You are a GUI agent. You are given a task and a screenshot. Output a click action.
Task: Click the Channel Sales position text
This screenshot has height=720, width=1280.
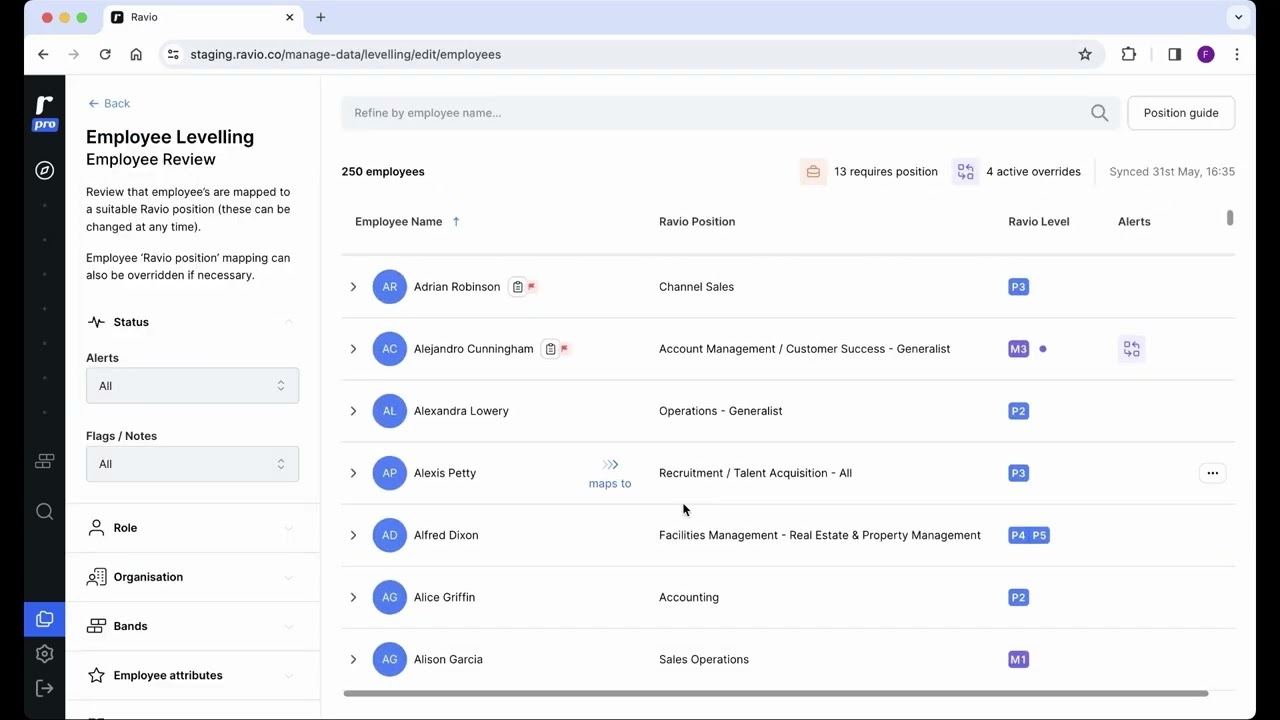696,287
